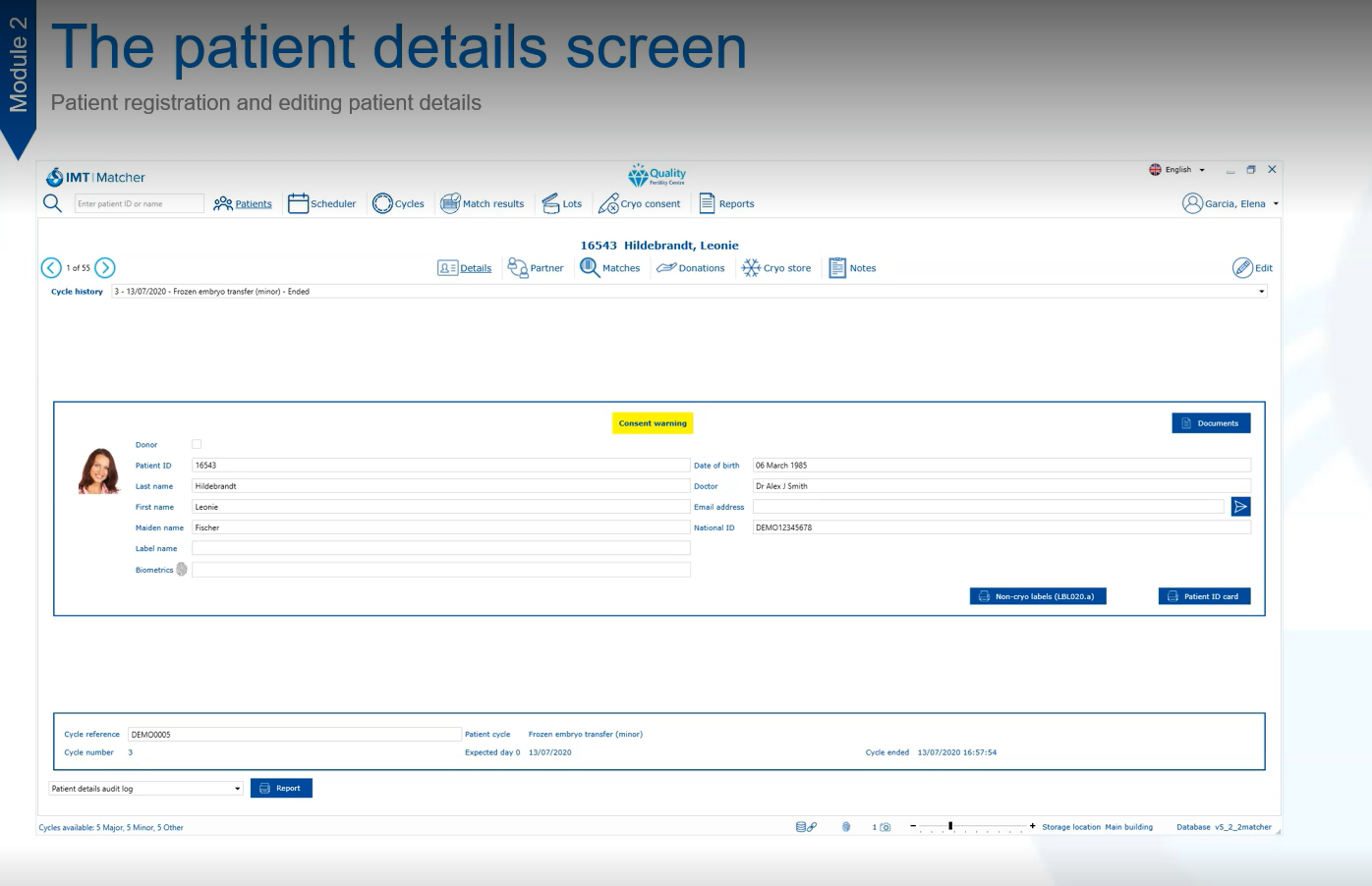Click the Documents button

coord(1211,423)
